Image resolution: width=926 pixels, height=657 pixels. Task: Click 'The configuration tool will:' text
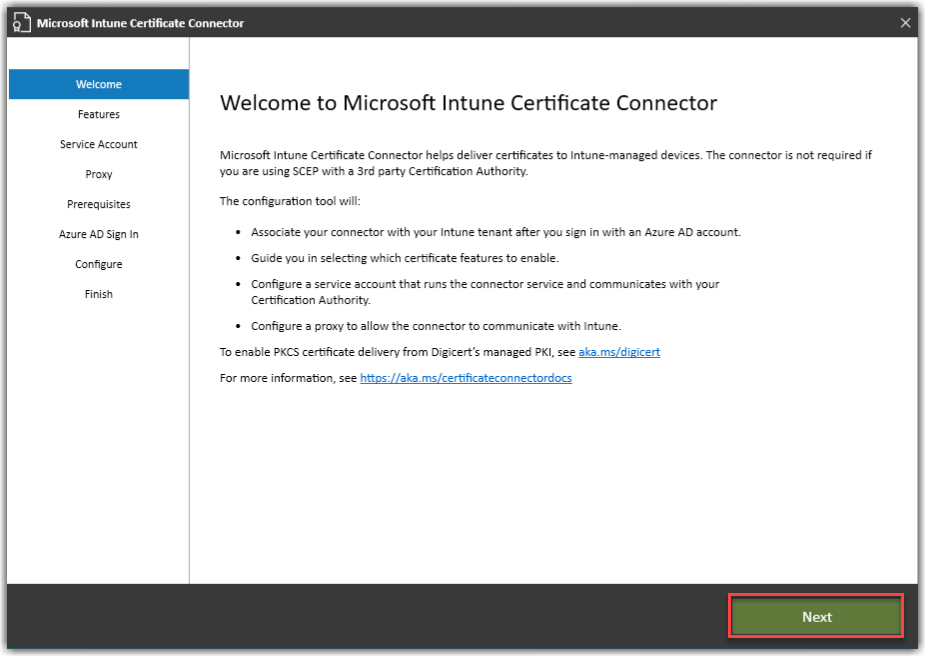[290, 201]
